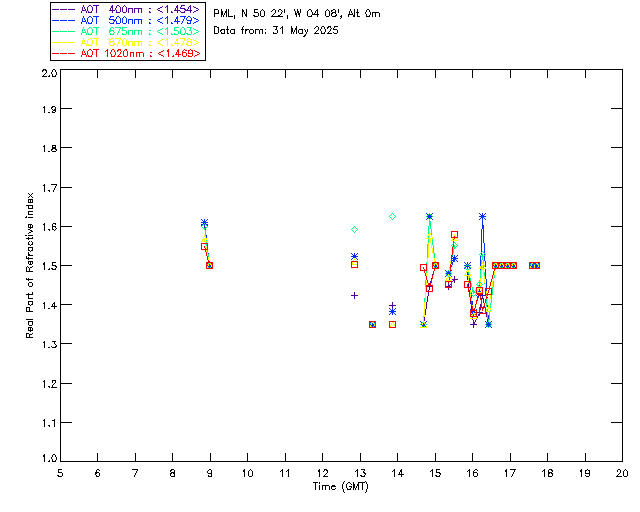Click the x-axis tick label '5'
Viewport: 640px width, 512px height.
60,473
